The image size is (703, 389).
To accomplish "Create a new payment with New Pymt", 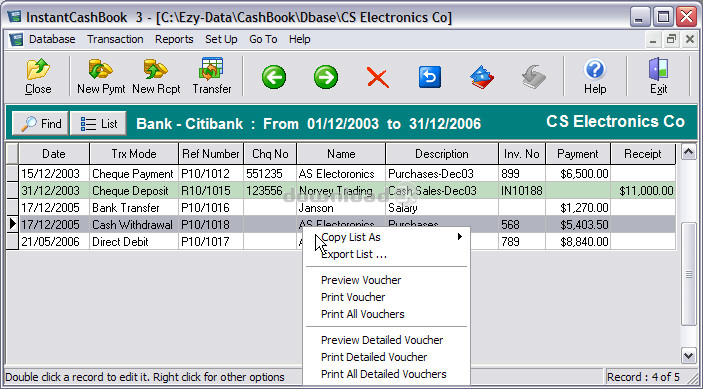I will [101, 76].
